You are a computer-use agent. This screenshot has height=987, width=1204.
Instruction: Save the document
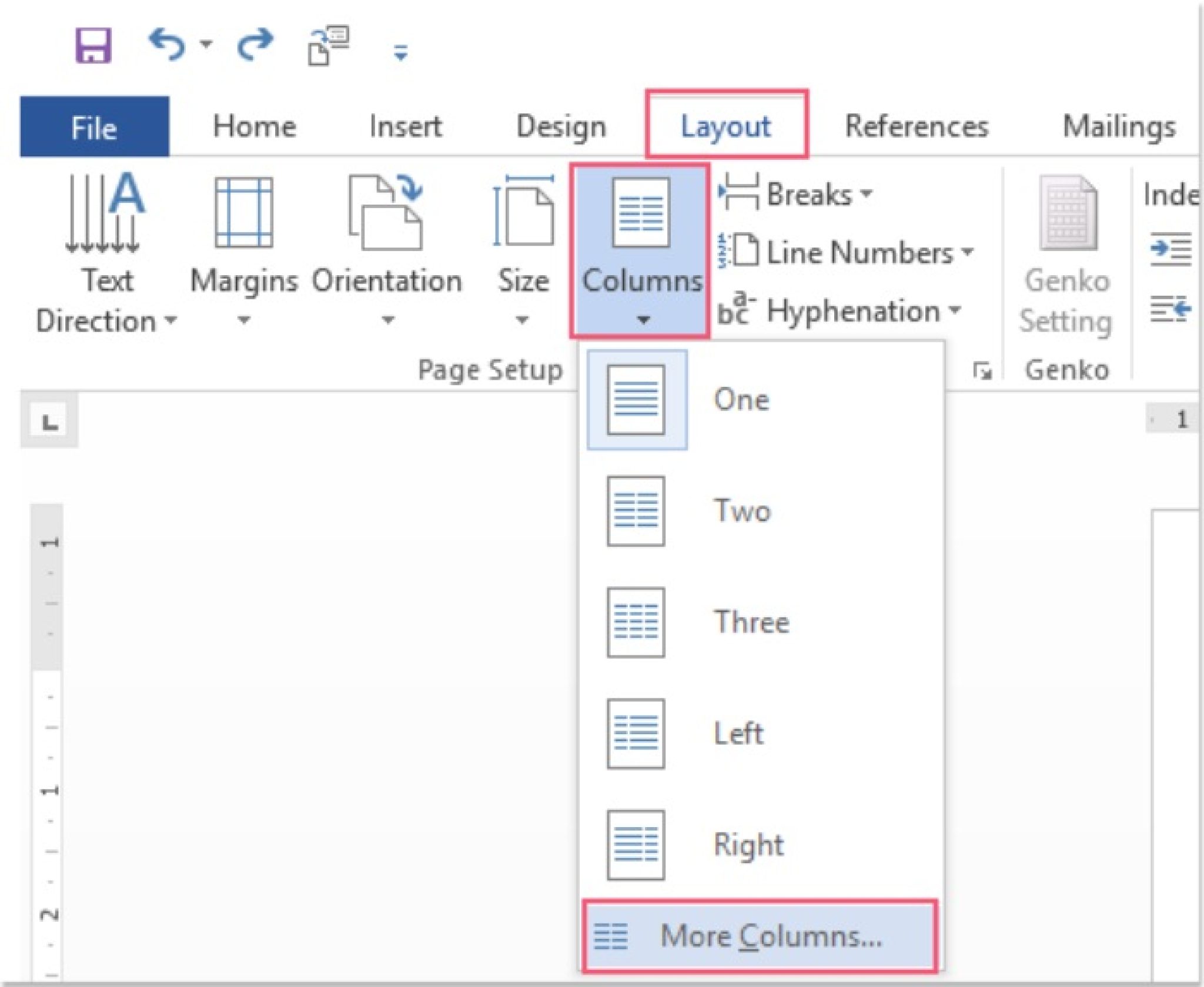[94, 44]
